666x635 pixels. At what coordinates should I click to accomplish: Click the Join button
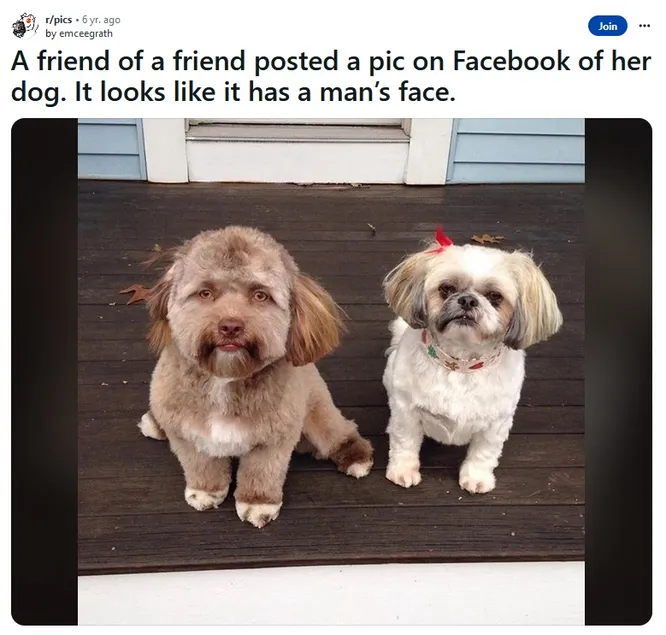pos(607,26)
